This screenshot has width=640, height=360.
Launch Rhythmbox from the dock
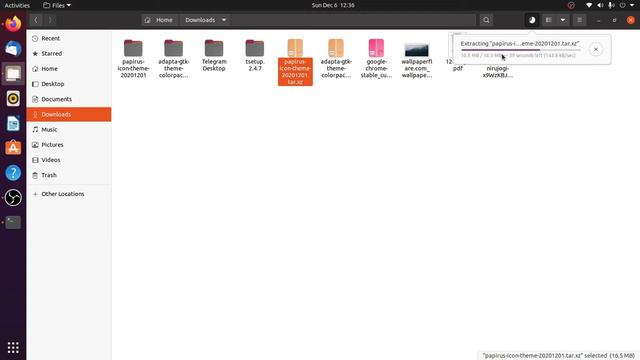click(x=13, y=98)
